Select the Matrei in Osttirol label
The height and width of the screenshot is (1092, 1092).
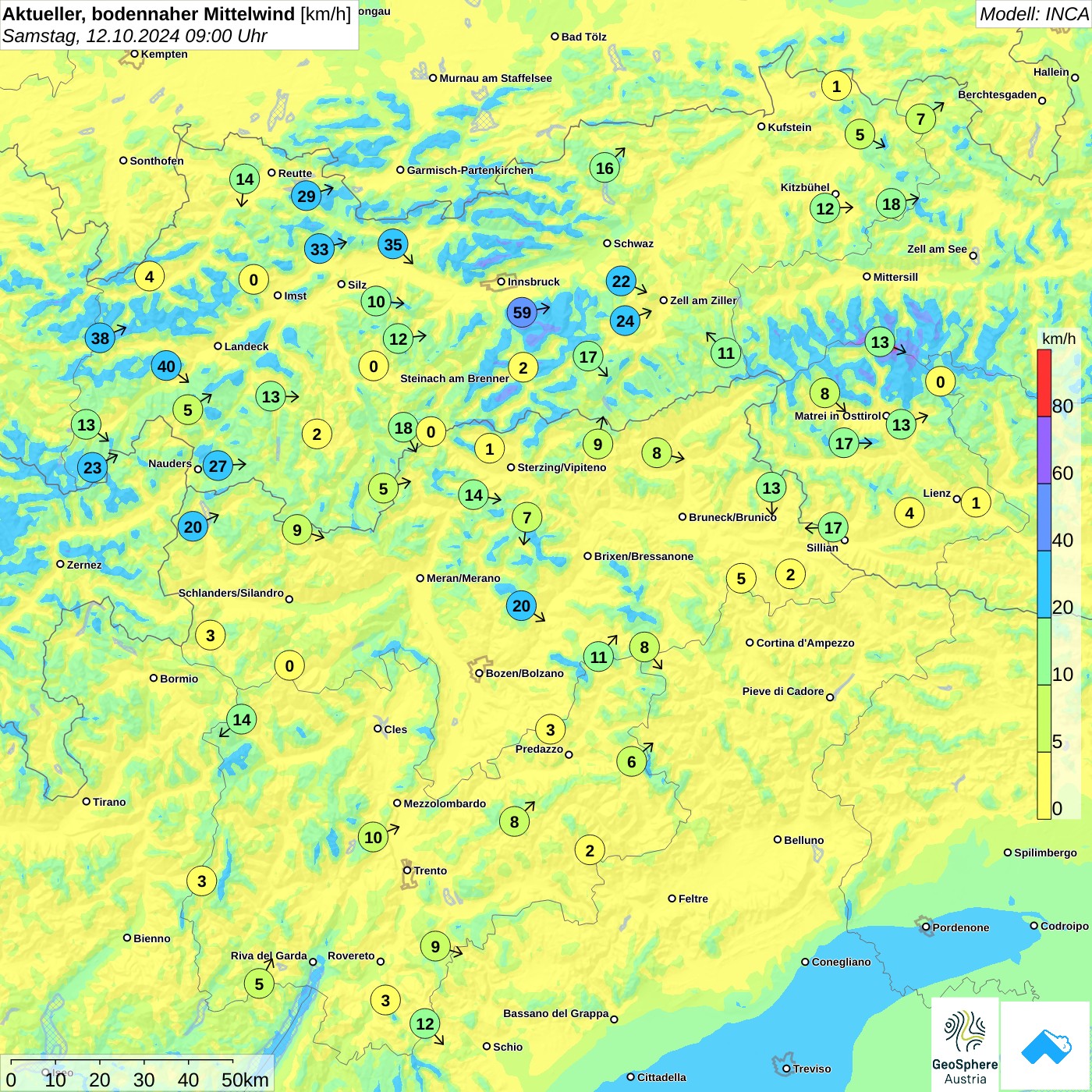click(837, 416)
